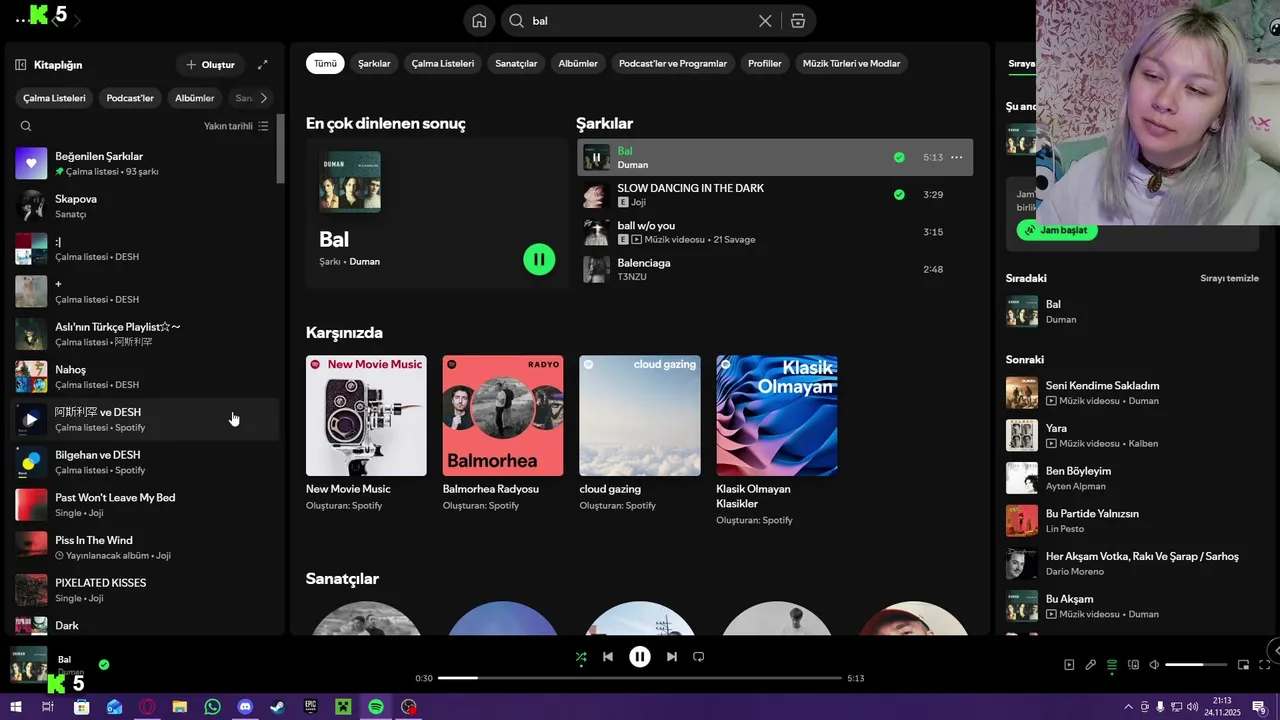Image resolution: width=1280 pixels, height=720 pixels.
Task: Open the mini player icon
Action: [x=1244, y=665]
